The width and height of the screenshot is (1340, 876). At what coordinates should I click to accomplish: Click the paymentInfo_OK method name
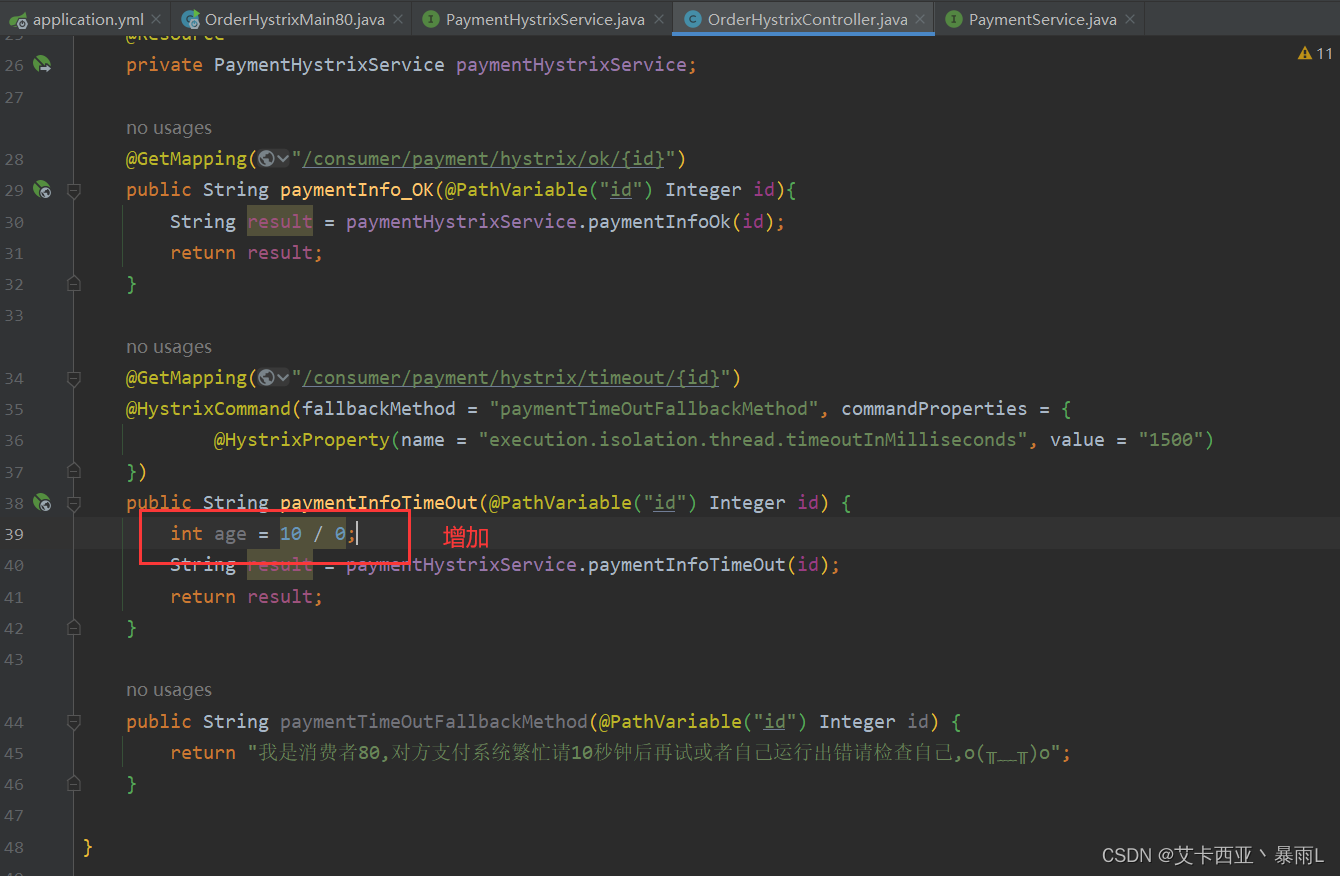[x=357, y=190]
